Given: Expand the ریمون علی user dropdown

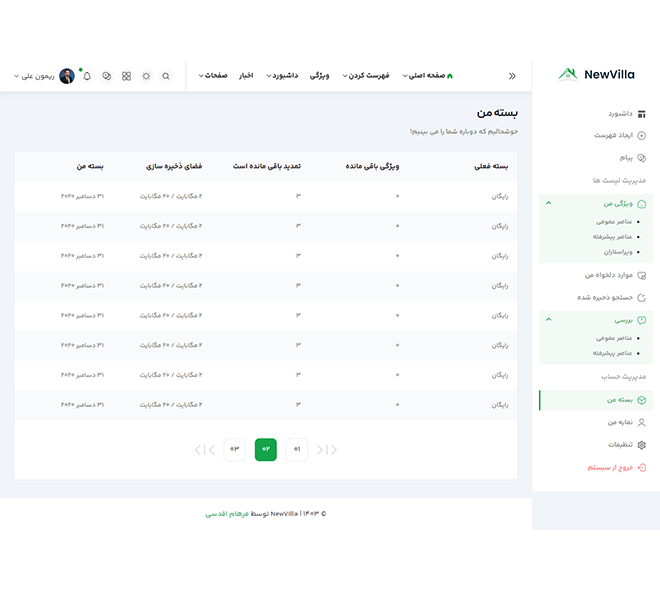Looking at the screenshot, I should [x=34, y=76].
